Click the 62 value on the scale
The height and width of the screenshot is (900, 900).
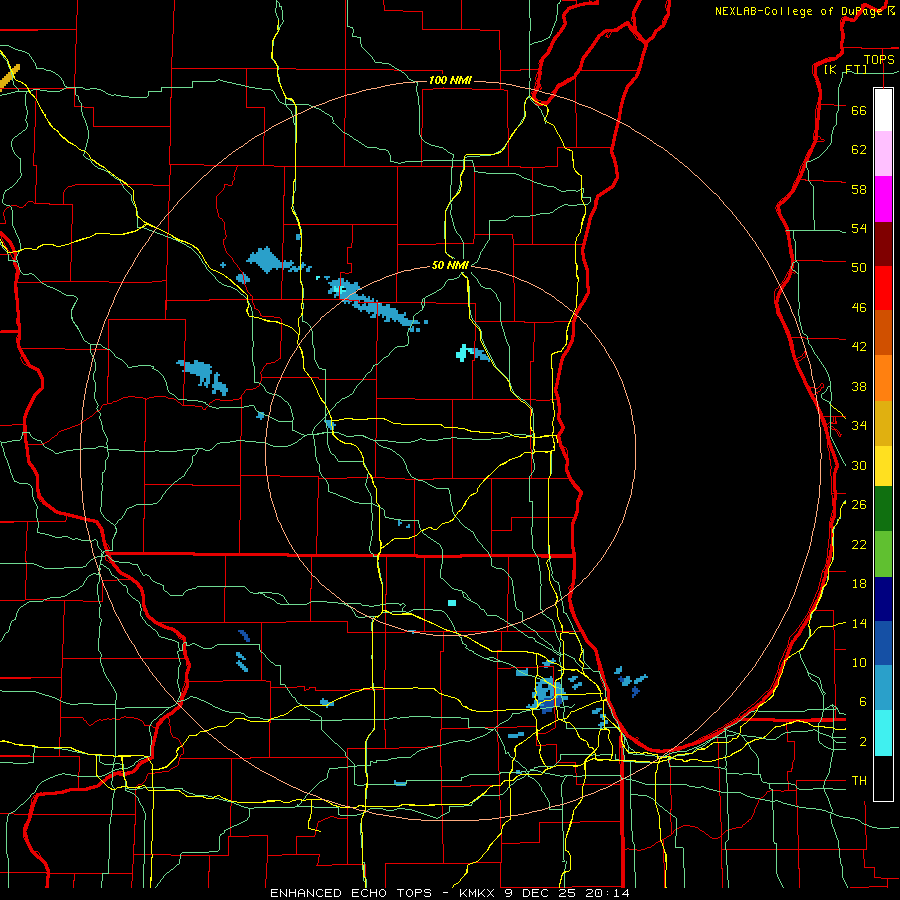pos(859,150)
